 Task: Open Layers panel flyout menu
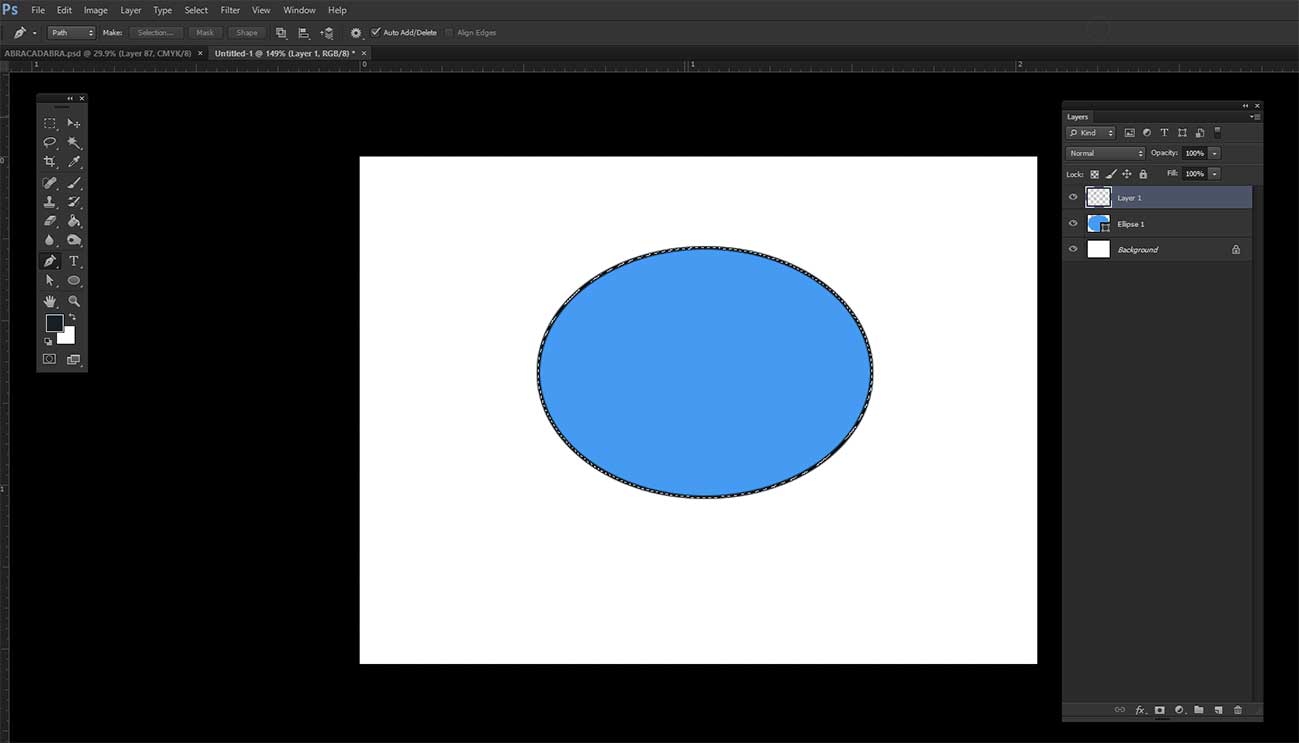click(1256, 117)
